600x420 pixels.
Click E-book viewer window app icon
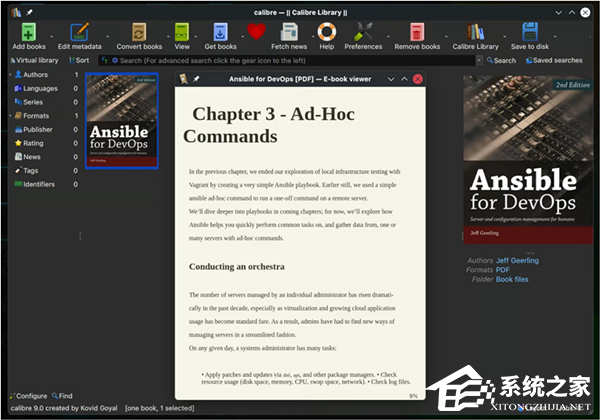[183, 79]
